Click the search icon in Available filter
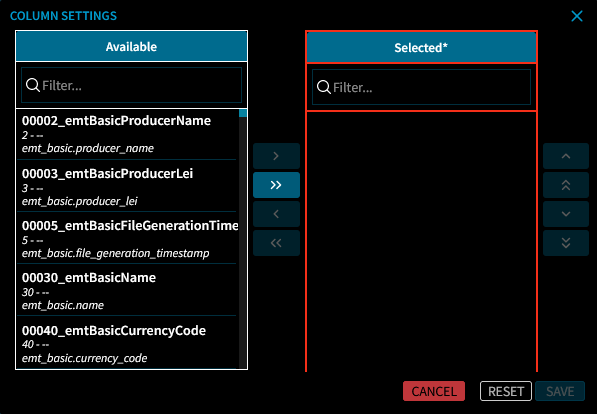Screen dimensions: 597x414 click(33, 85)
